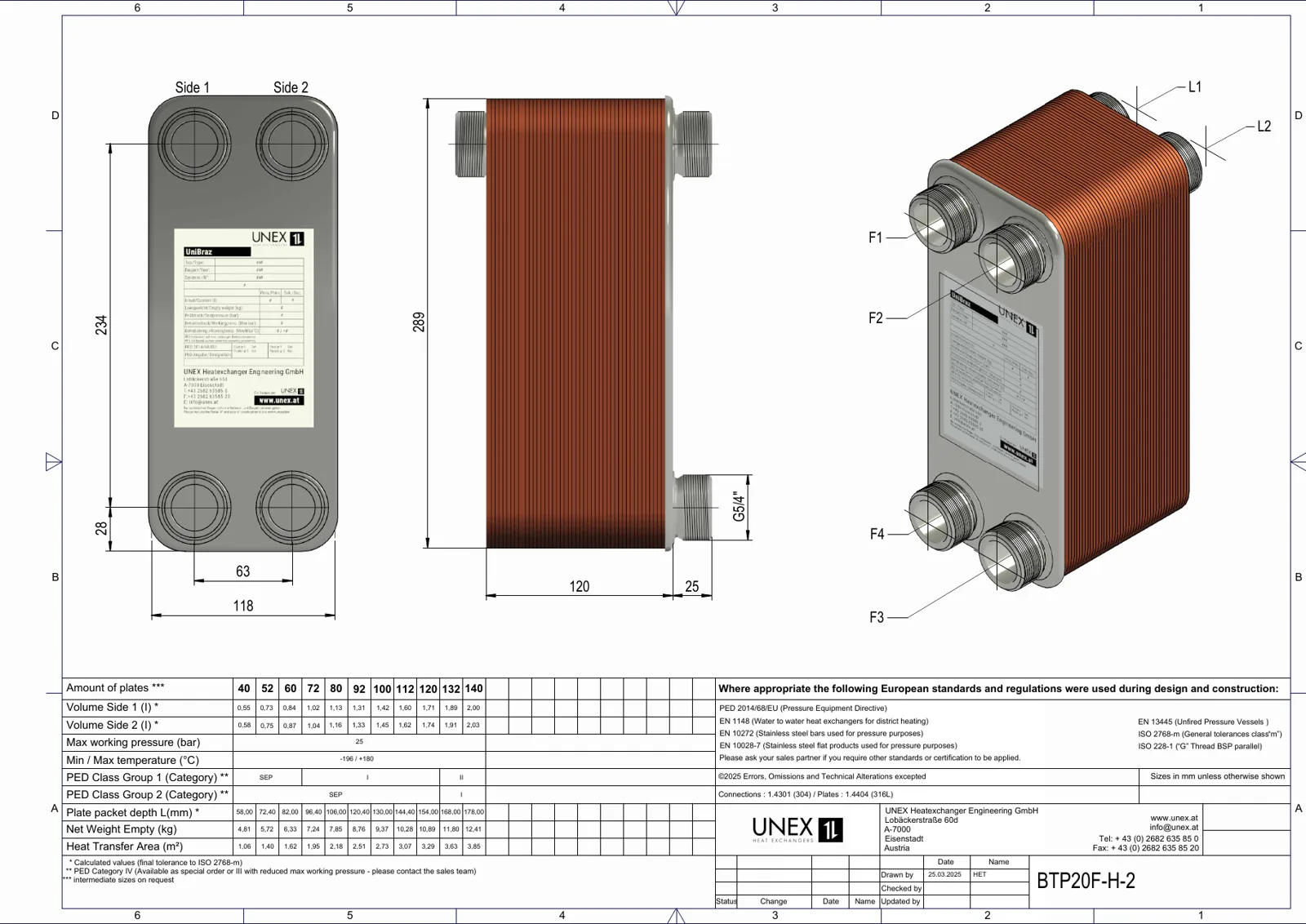Screen dimensions: 1306x924
Task: Click www.unex.at in the title block
Action: coord(1174,818)
